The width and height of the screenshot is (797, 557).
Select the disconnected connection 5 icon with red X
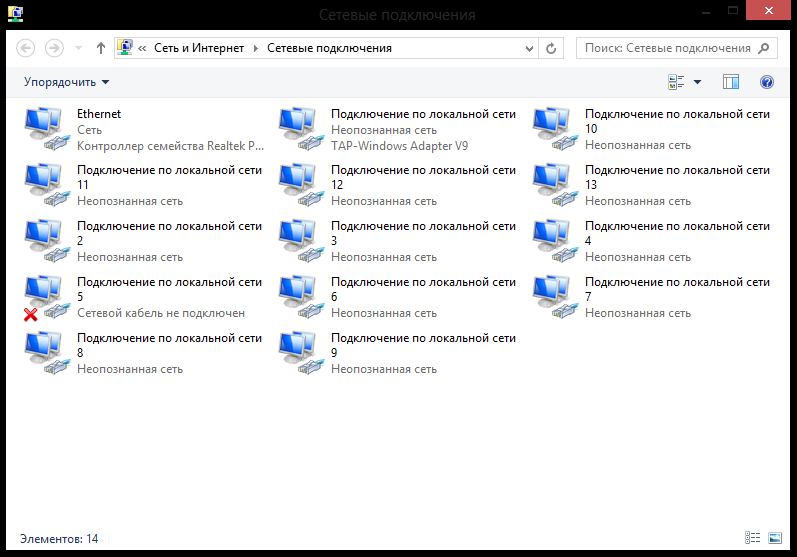pos(47,298)
